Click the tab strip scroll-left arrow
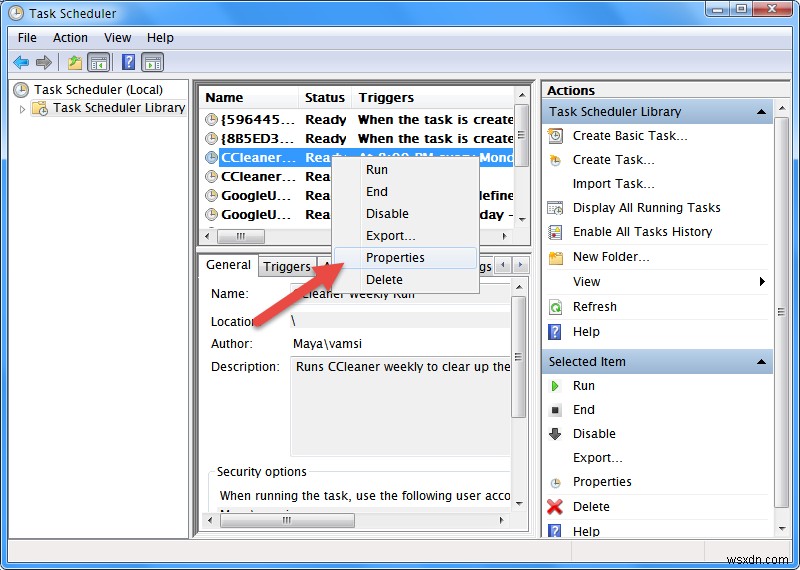Viewport: 800px width, 570px height. click(x=503, y=265)
